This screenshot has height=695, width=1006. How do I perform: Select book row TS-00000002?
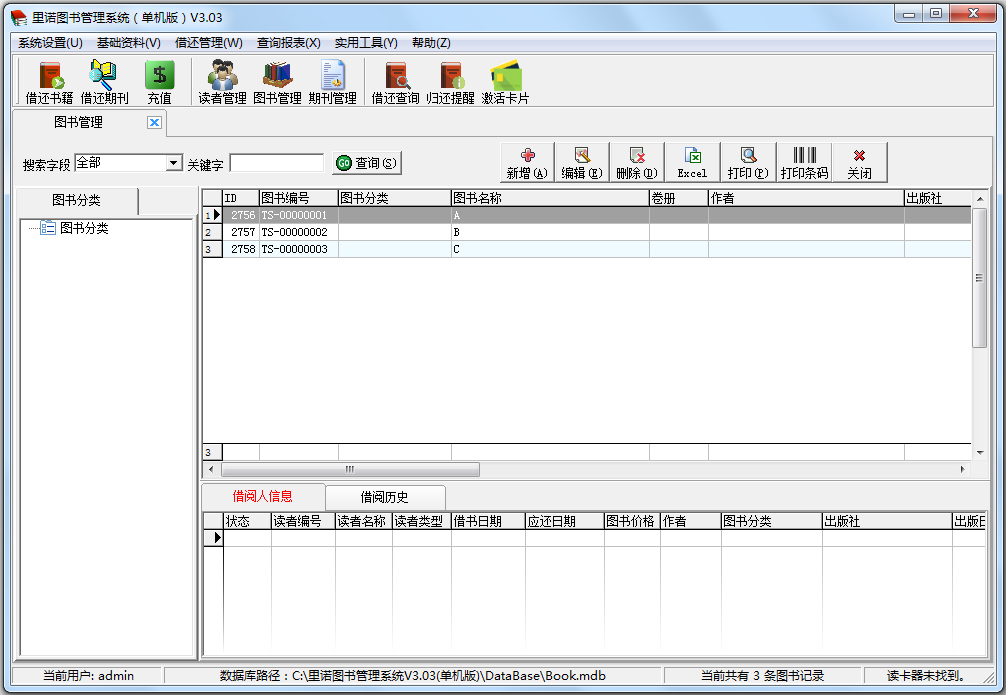pos(294,232)
